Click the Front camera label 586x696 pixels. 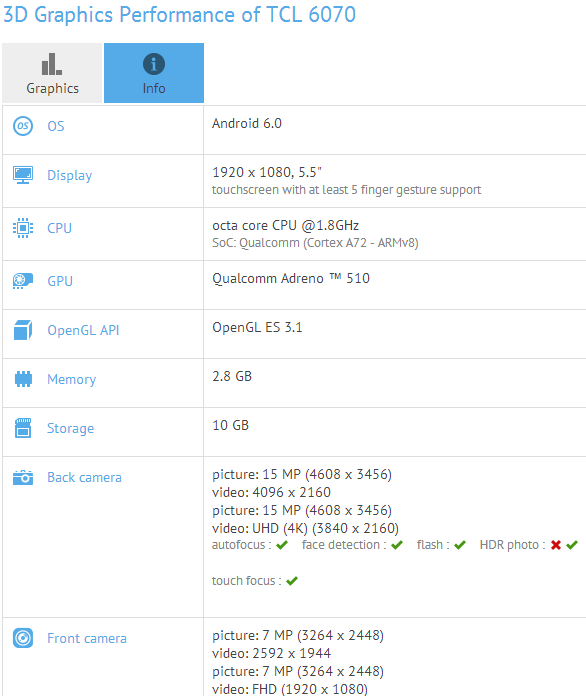pyautogui.click(x=87, y=638)
